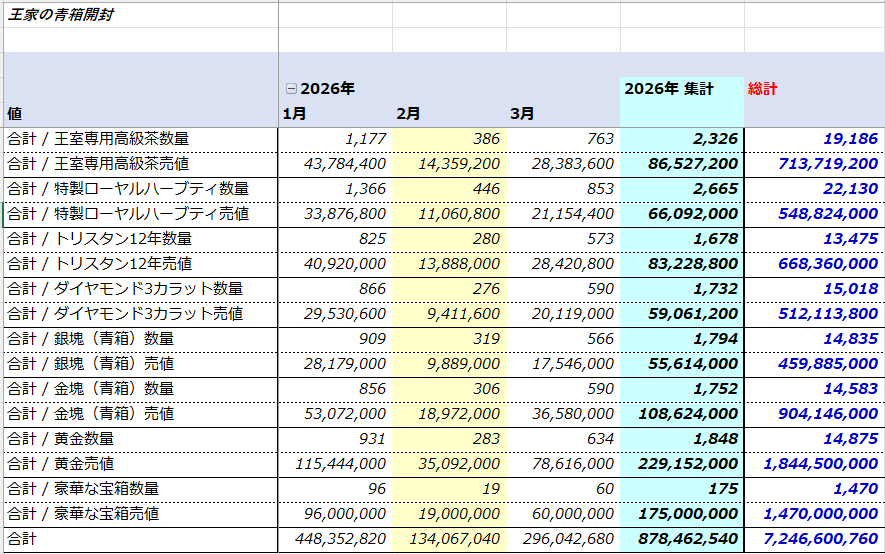Click the 1月 column header

click(294, 114)
